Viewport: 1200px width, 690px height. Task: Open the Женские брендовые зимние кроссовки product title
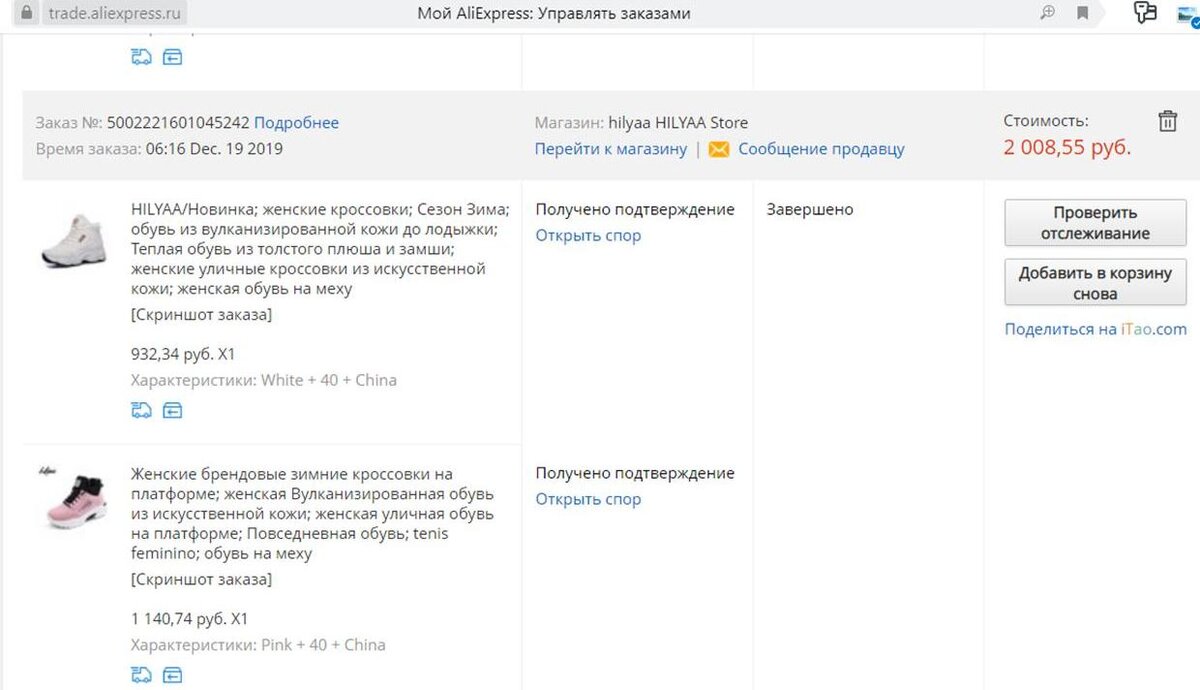click(x=312, y=513)
